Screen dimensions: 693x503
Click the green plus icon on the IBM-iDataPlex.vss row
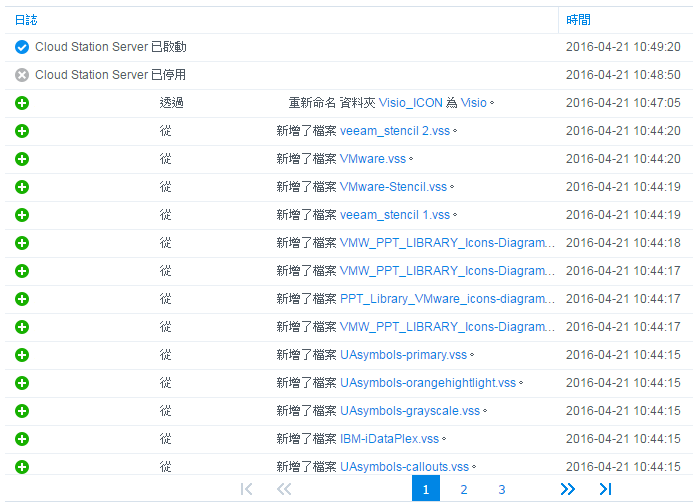coord(22,439)
